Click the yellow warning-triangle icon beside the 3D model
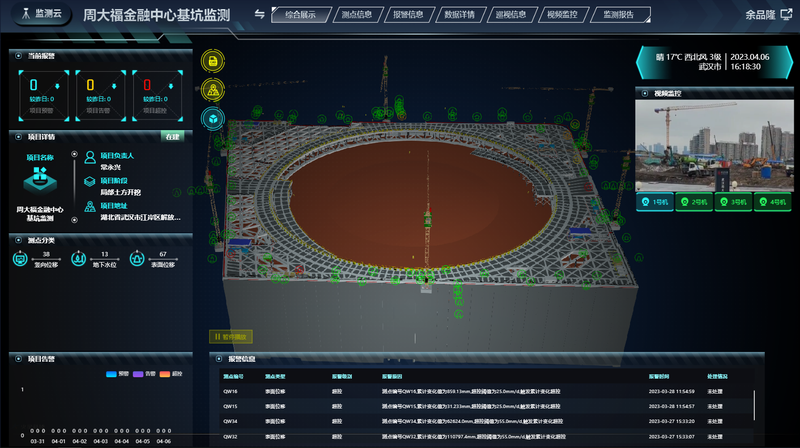800x448 pixels. (x=213, y=90)
